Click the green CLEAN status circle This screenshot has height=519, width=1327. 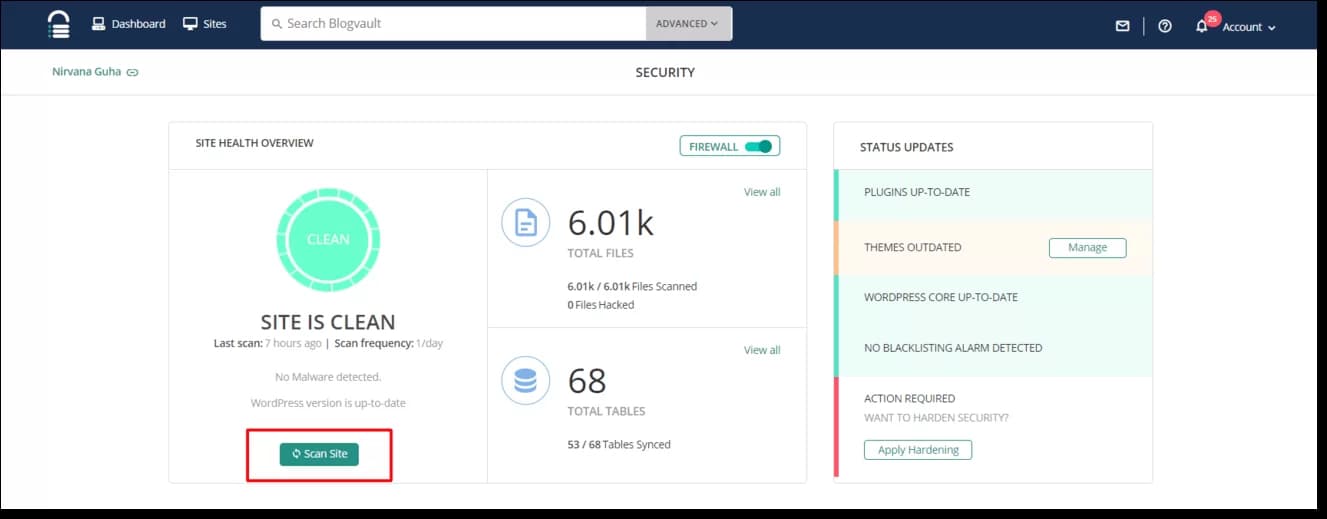tap(328, 239)
